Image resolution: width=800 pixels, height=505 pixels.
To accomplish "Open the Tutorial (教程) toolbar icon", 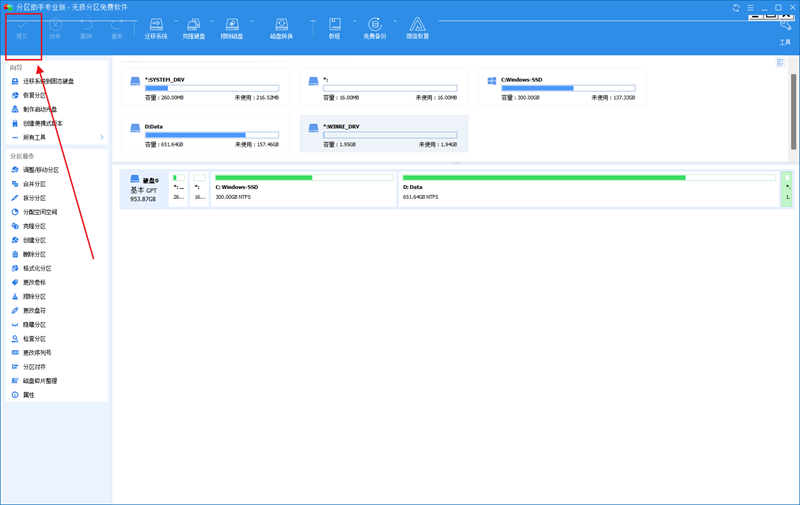I will pyautogui.click(x=335, y=29).
